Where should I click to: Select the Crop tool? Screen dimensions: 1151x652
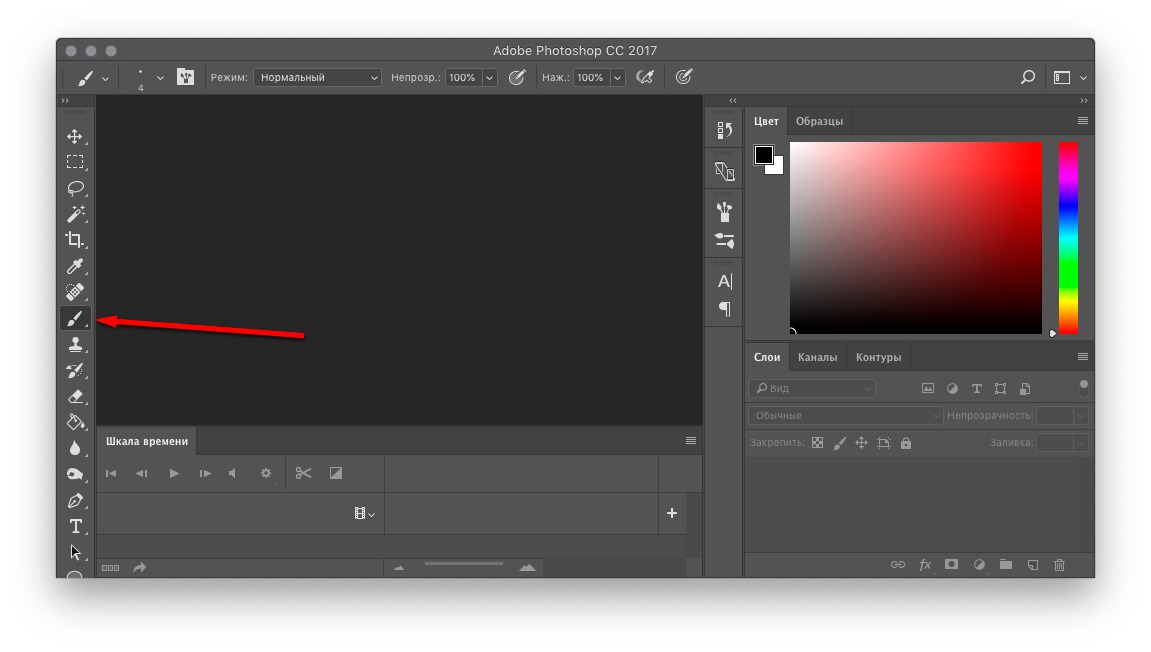tap(75, 240)
